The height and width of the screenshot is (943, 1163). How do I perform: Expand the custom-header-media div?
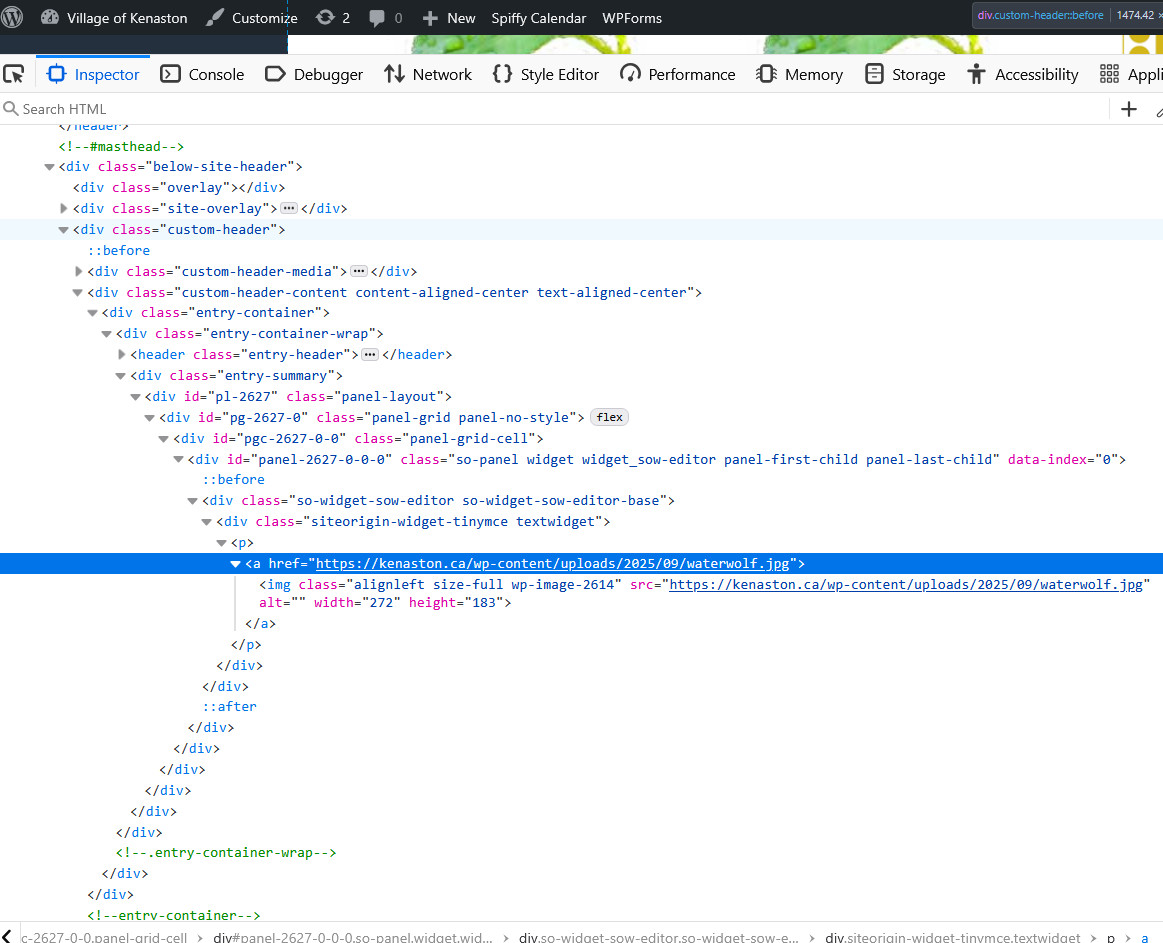[79, 271]
